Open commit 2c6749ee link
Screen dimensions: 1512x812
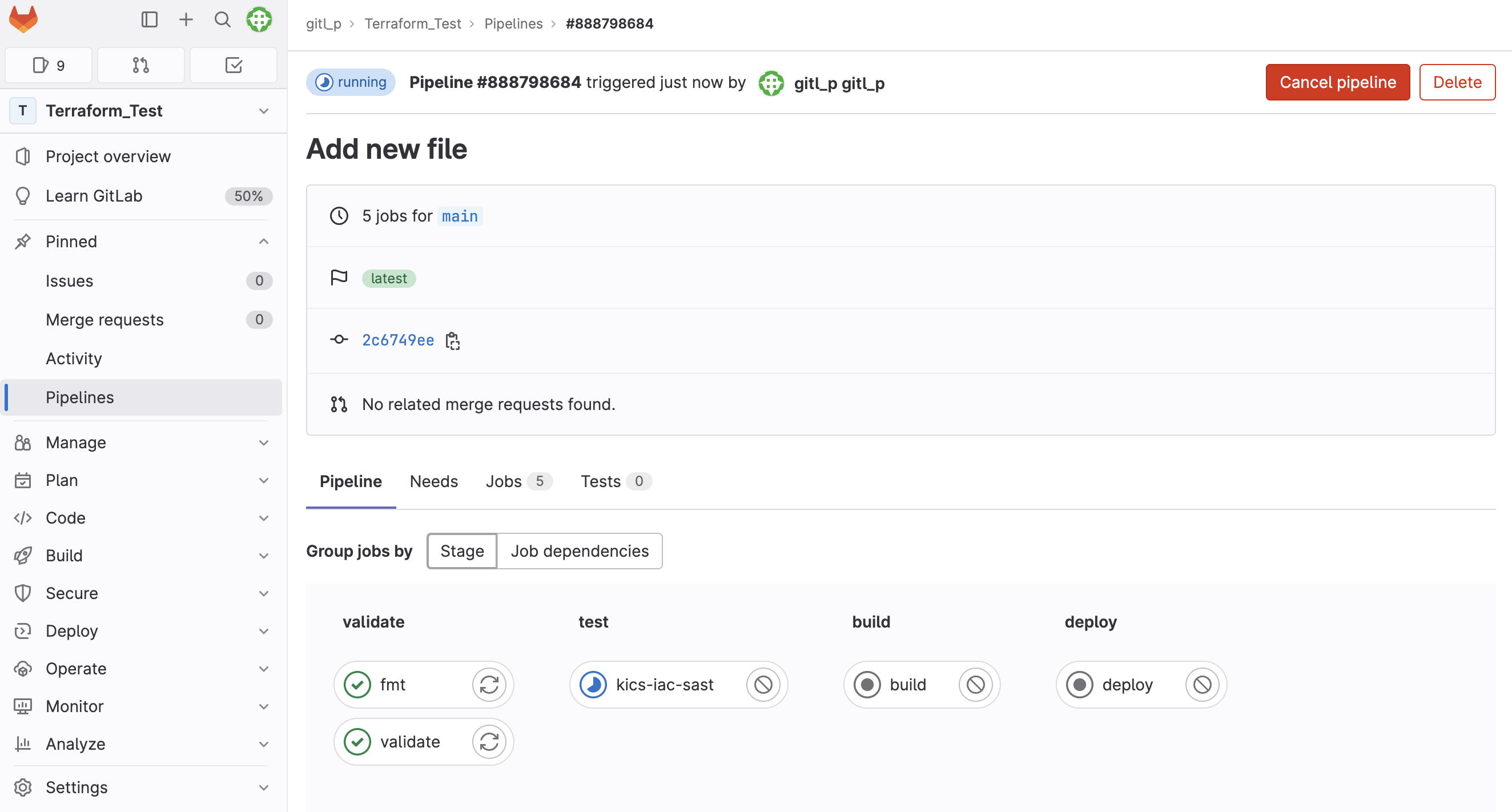click(x=398, y=340)
